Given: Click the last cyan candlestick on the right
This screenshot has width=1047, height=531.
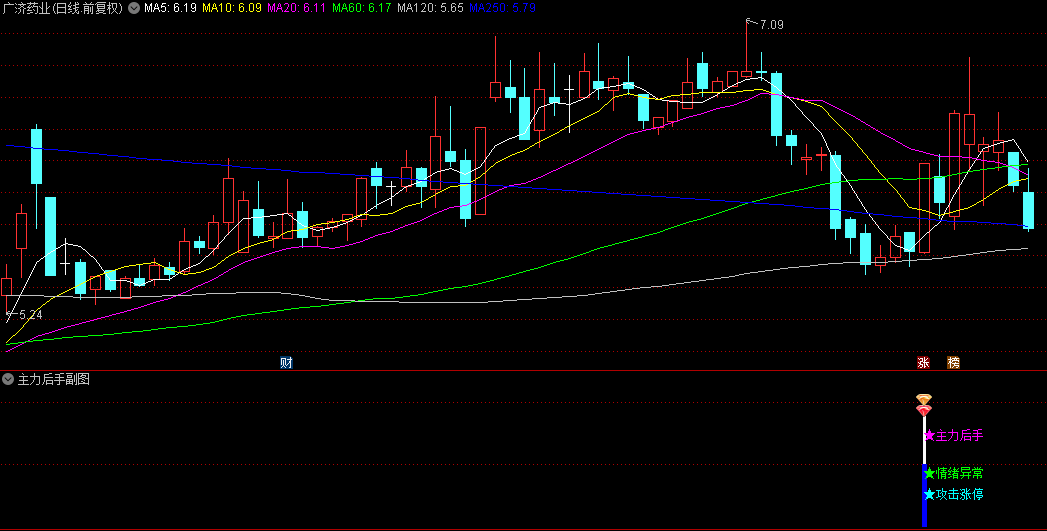Looking at the screenshot, I should [1028, 210].
